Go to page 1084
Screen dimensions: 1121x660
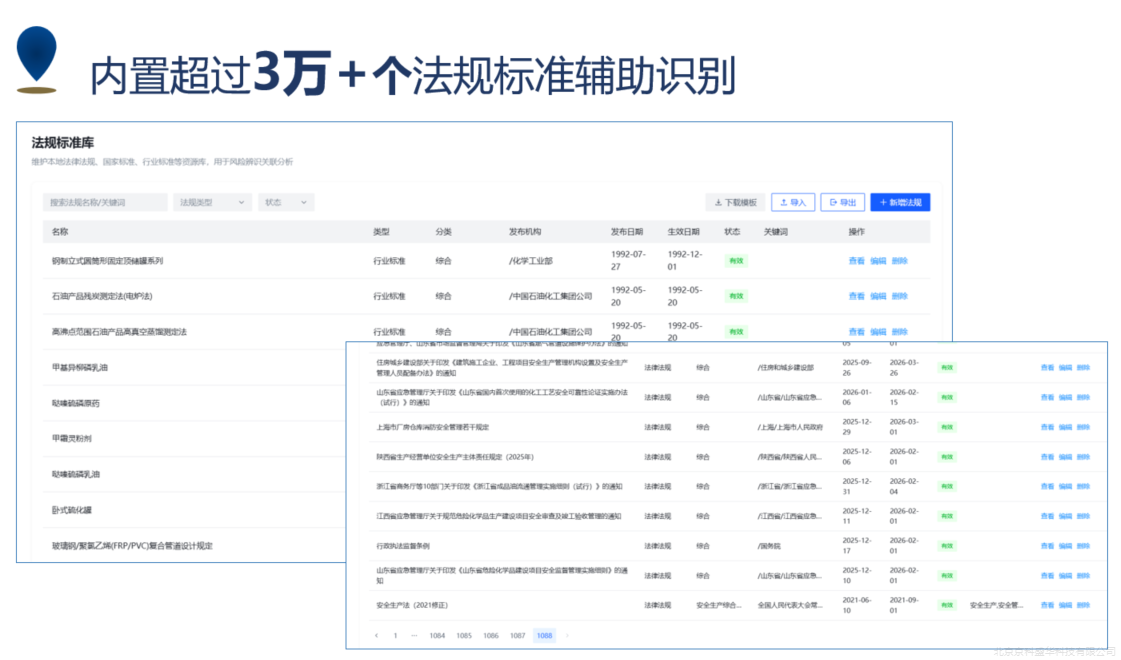438,635
